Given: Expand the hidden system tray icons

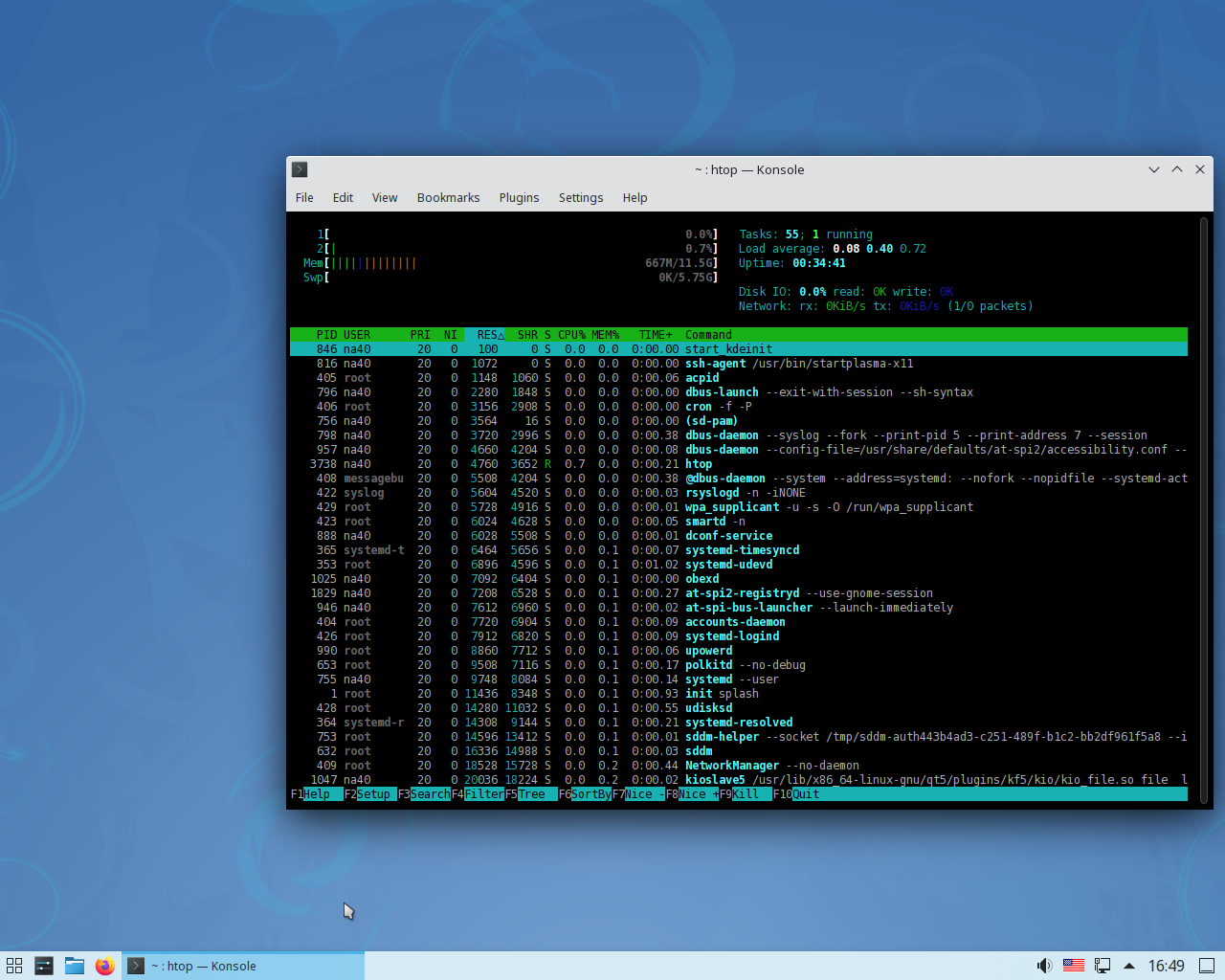Looking at the screenshot, I should (x=1129, y=966).
